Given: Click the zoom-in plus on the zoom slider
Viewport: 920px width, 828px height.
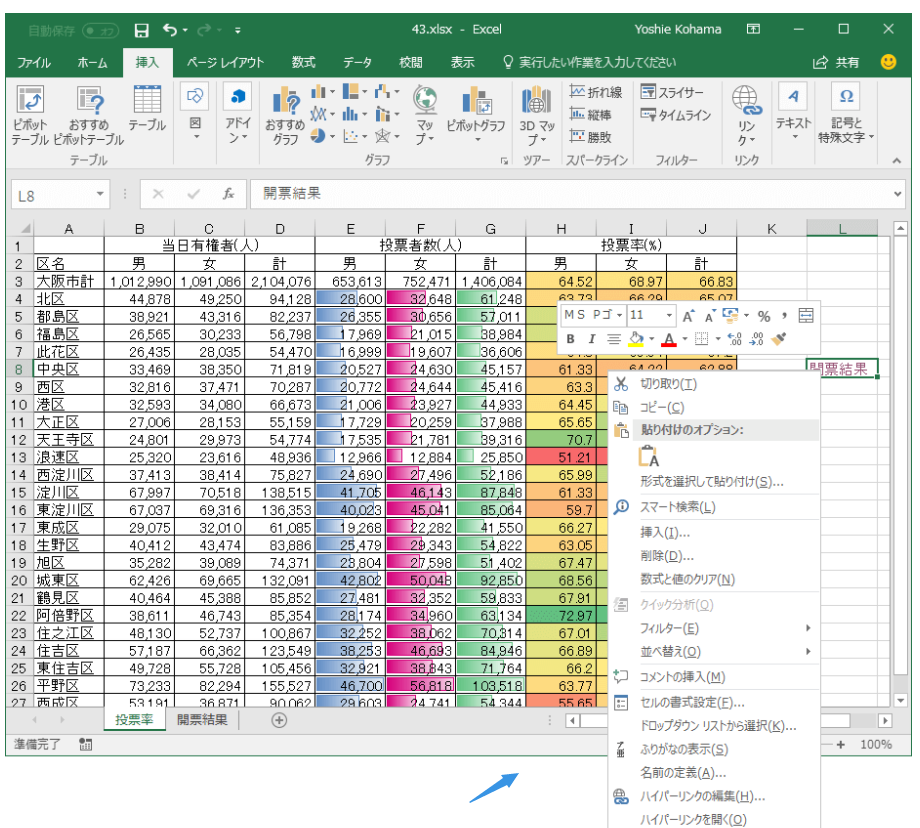Looking at the screenshot, I should tap(841, 745).
